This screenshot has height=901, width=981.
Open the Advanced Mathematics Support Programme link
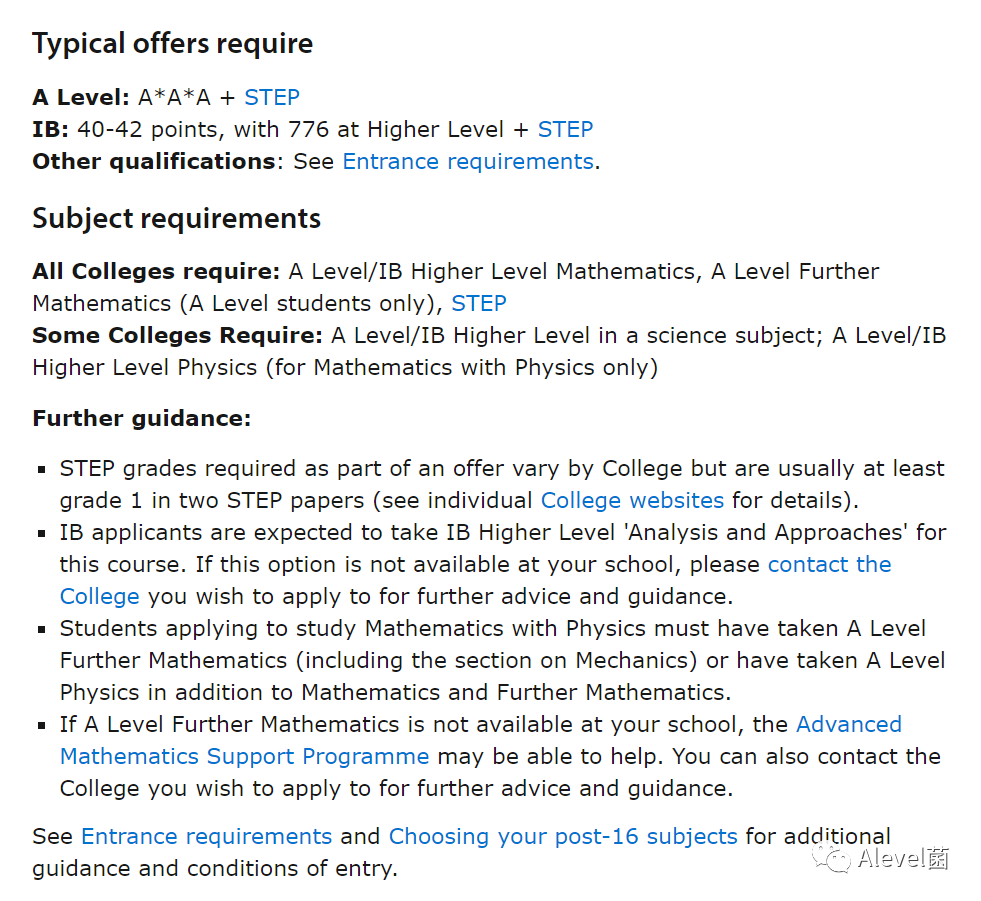(480, 740)
